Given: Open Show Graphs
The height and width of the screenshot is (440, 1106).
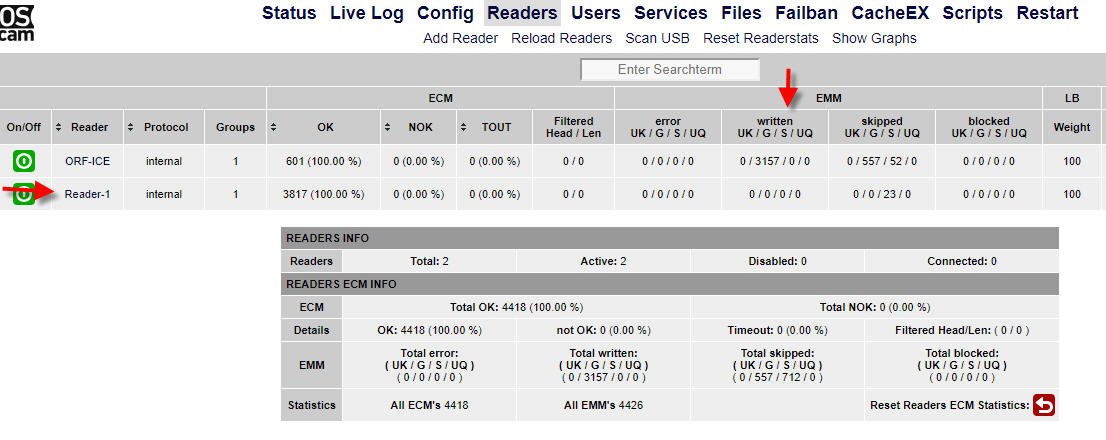Looking at the screenshot, I should tap(874, 38).
